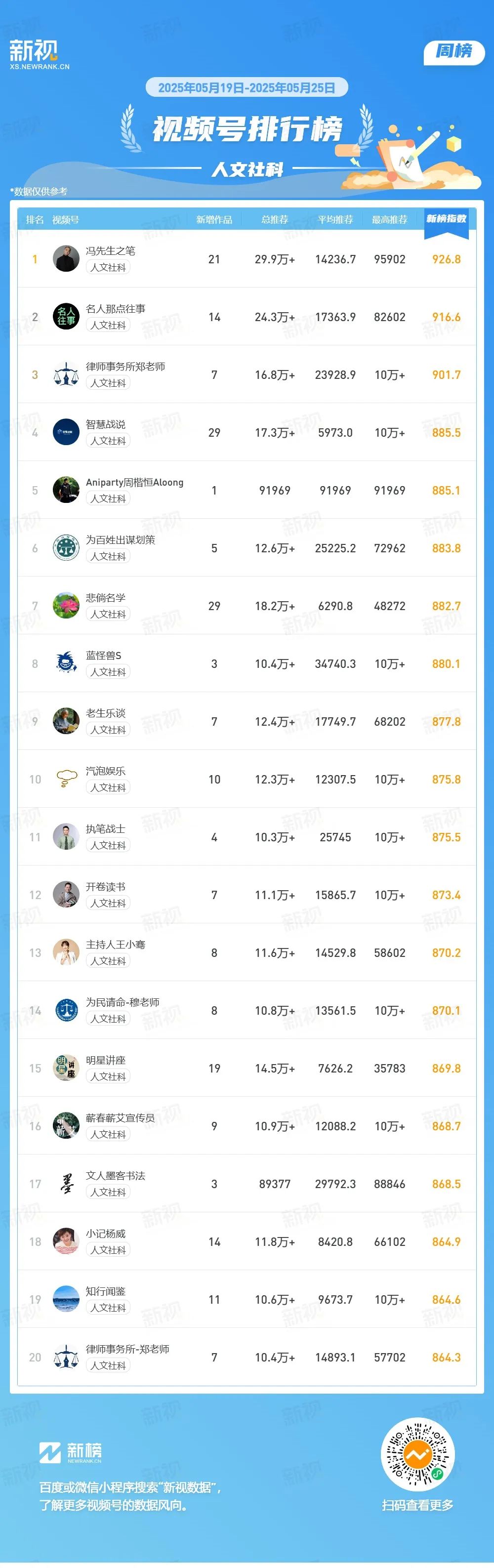Click the 蓝怪兽S monster avatar
The image size is (494, 1568).
point(66,663)
